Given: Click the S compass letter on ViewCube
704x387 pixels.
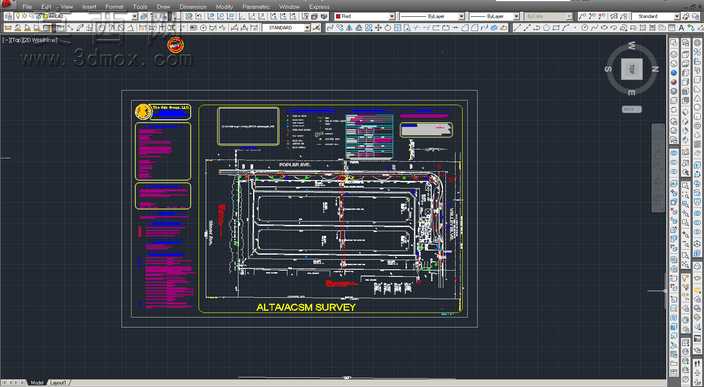Looking at the screenshot, I should tap(608, 69).
